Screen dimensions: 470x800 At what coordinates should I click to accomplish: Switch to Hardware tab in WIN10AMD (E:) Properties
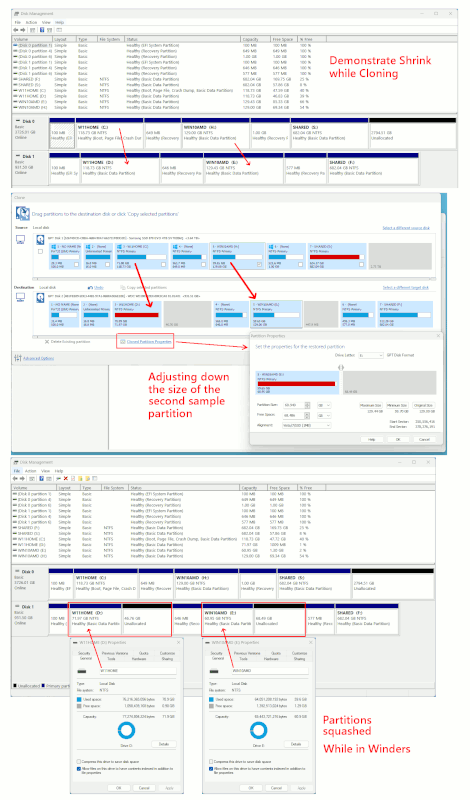click(x=271, y=659)
